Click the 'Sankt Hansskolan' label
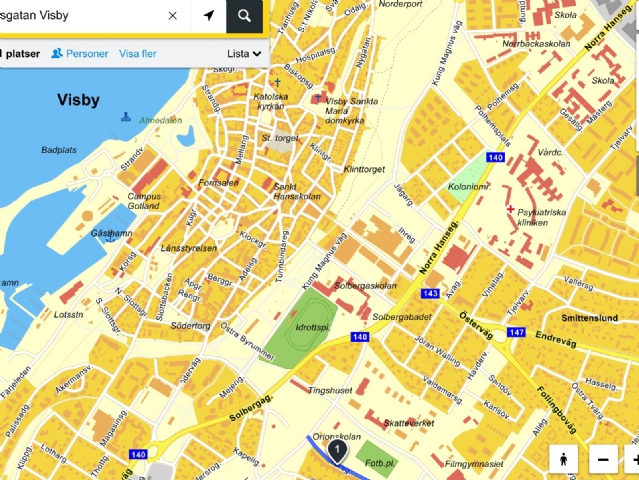The width and height of the screenshot is (639, 480). (297, 192)
